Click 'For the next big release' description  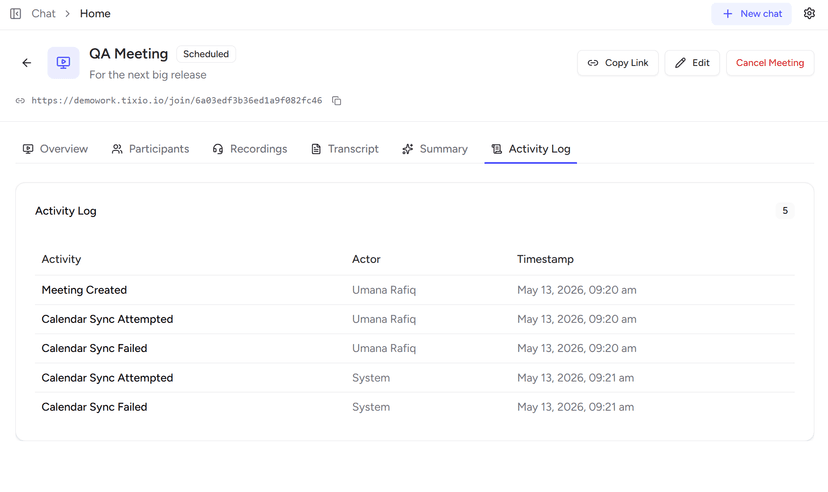pos(148,75)
